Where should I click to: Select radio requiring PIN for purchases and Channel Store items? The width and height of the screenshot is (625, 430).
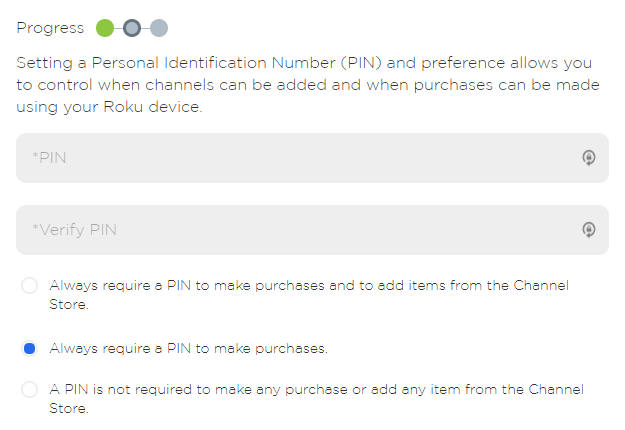[x=29, y=286]
